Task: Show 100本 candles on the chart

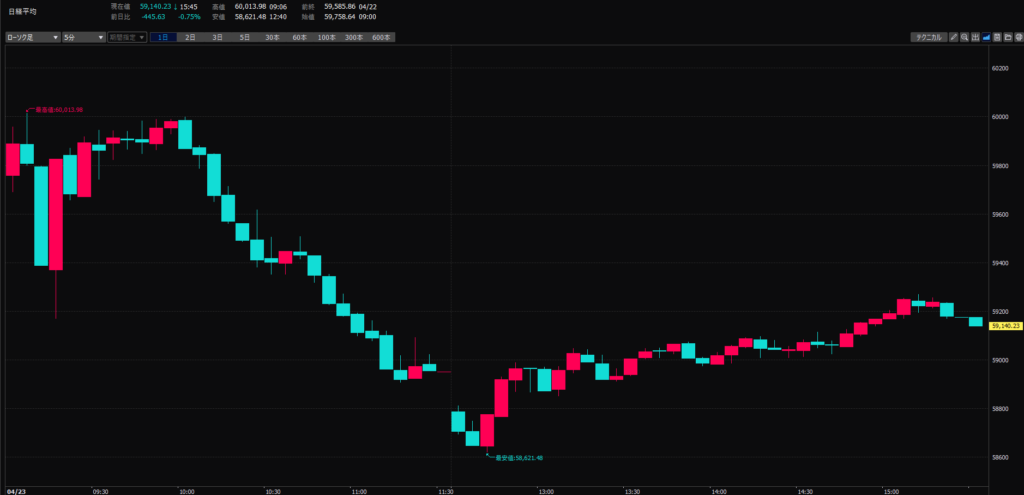Action: pos(326,37)
